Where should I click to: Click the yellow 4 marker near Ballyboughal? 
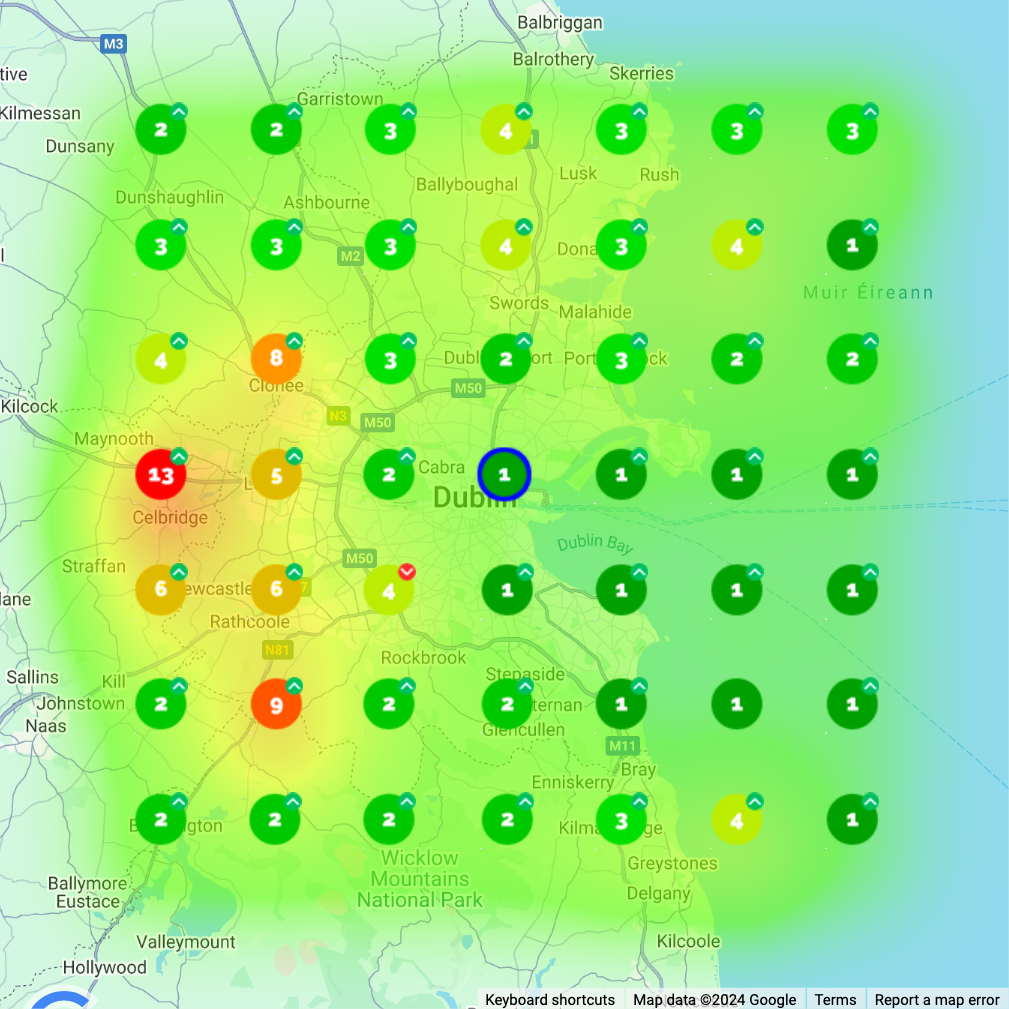tap(506, 129)
